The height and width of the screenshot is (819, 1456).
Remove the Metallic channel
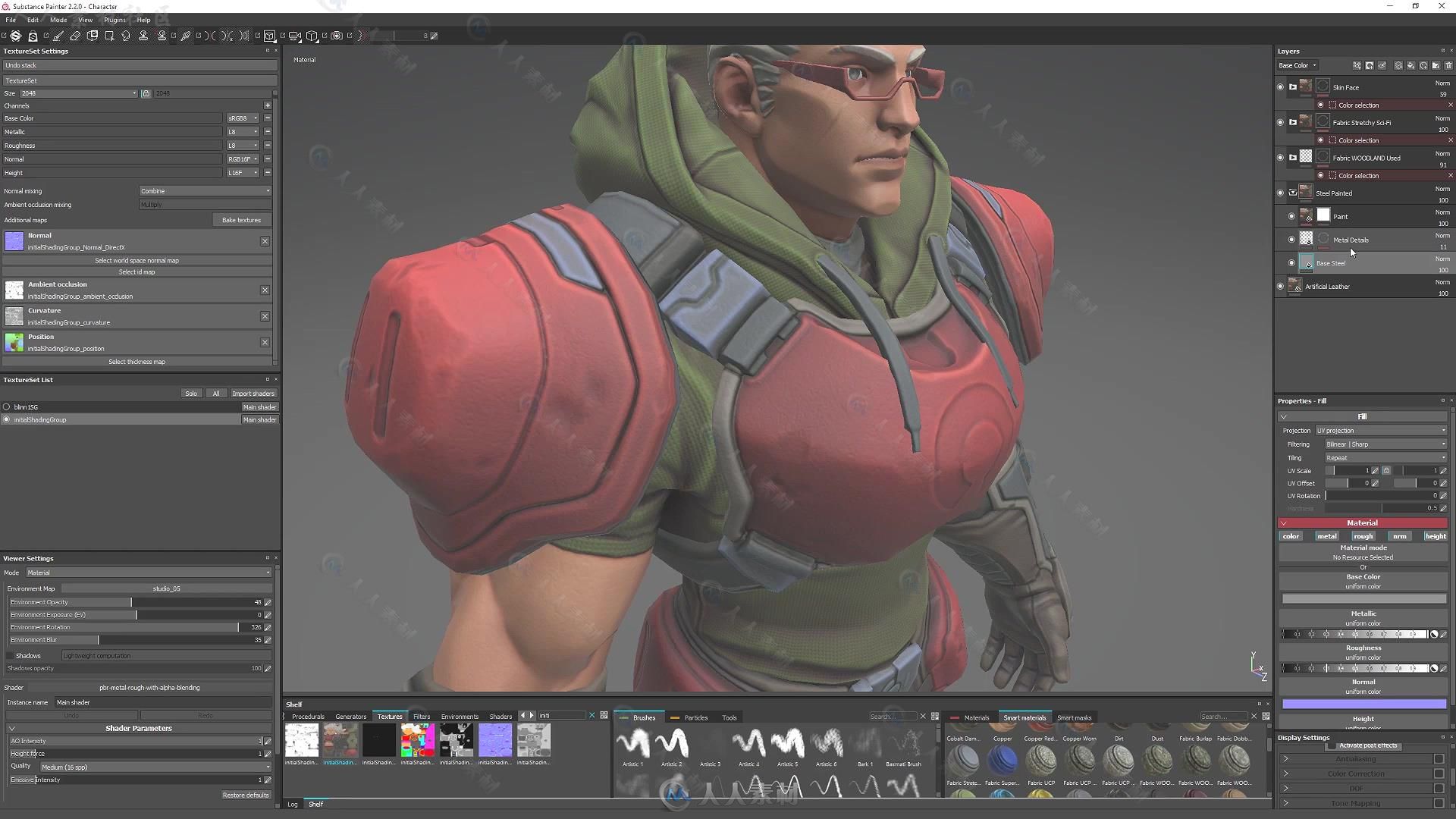coord(268,132)
